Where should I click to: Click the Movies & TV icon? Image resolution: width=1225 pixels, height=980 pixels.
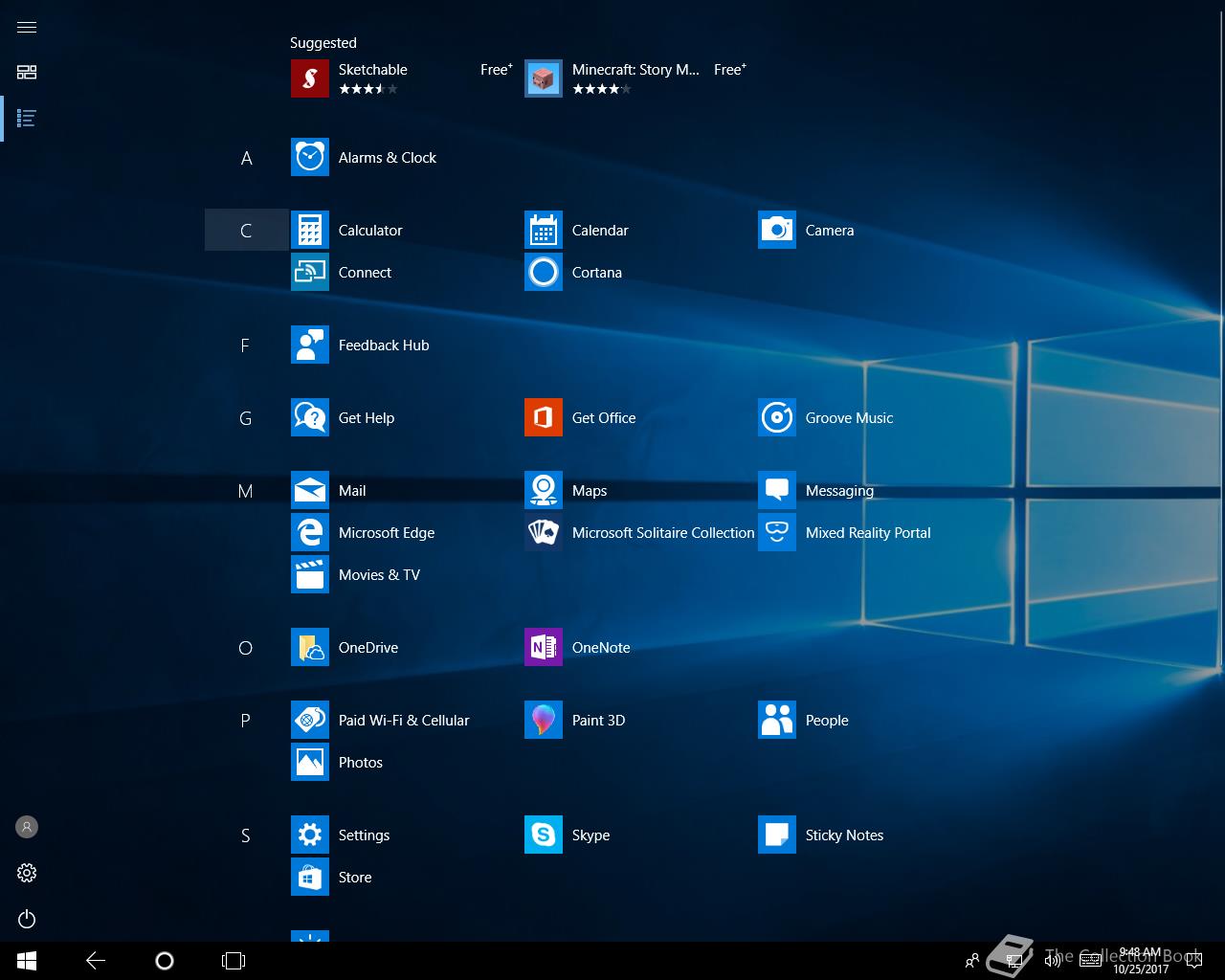click(x=310, y=574)
